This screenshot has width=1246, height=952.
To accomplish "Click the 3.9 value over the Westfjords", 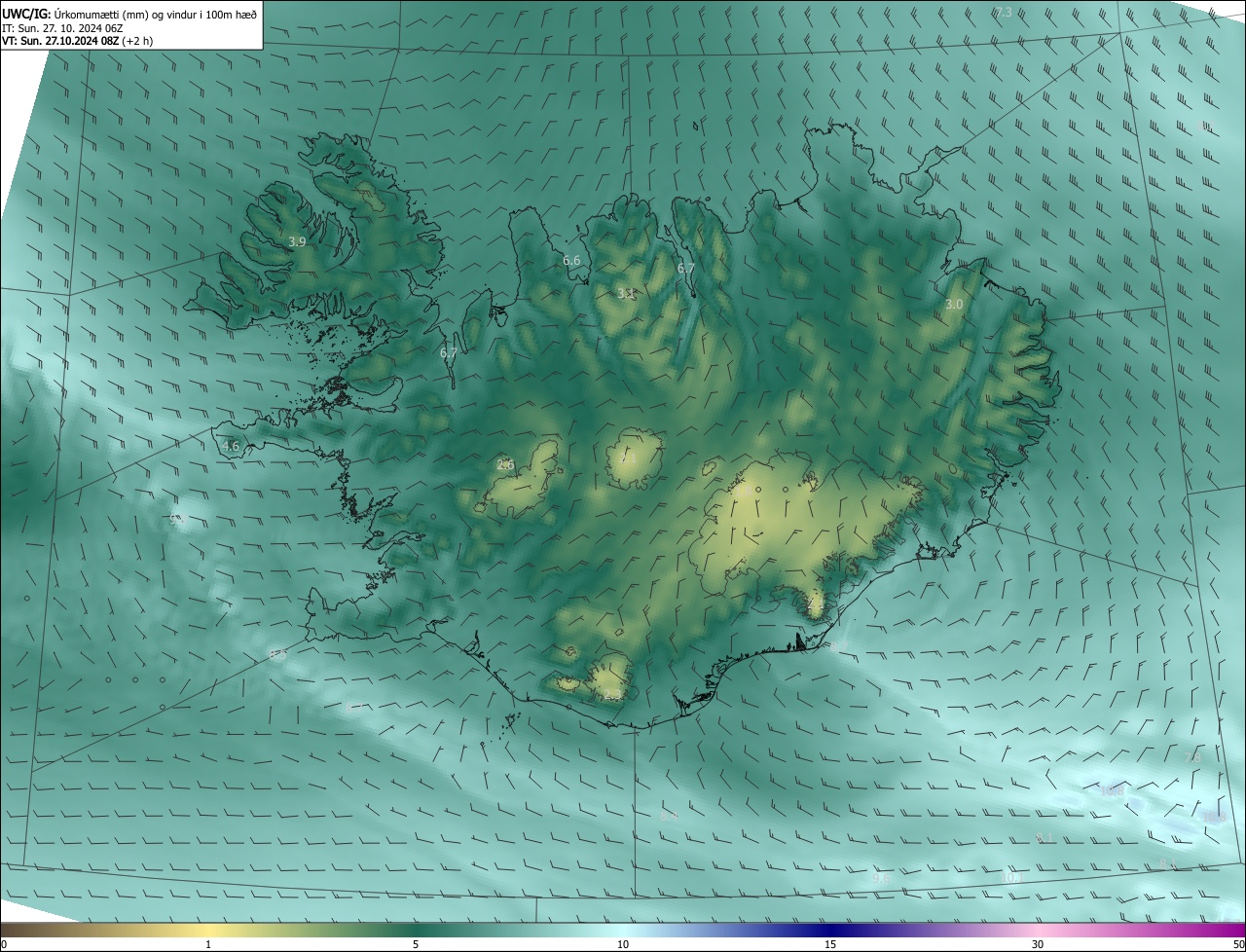I will [x=298, y=241].
